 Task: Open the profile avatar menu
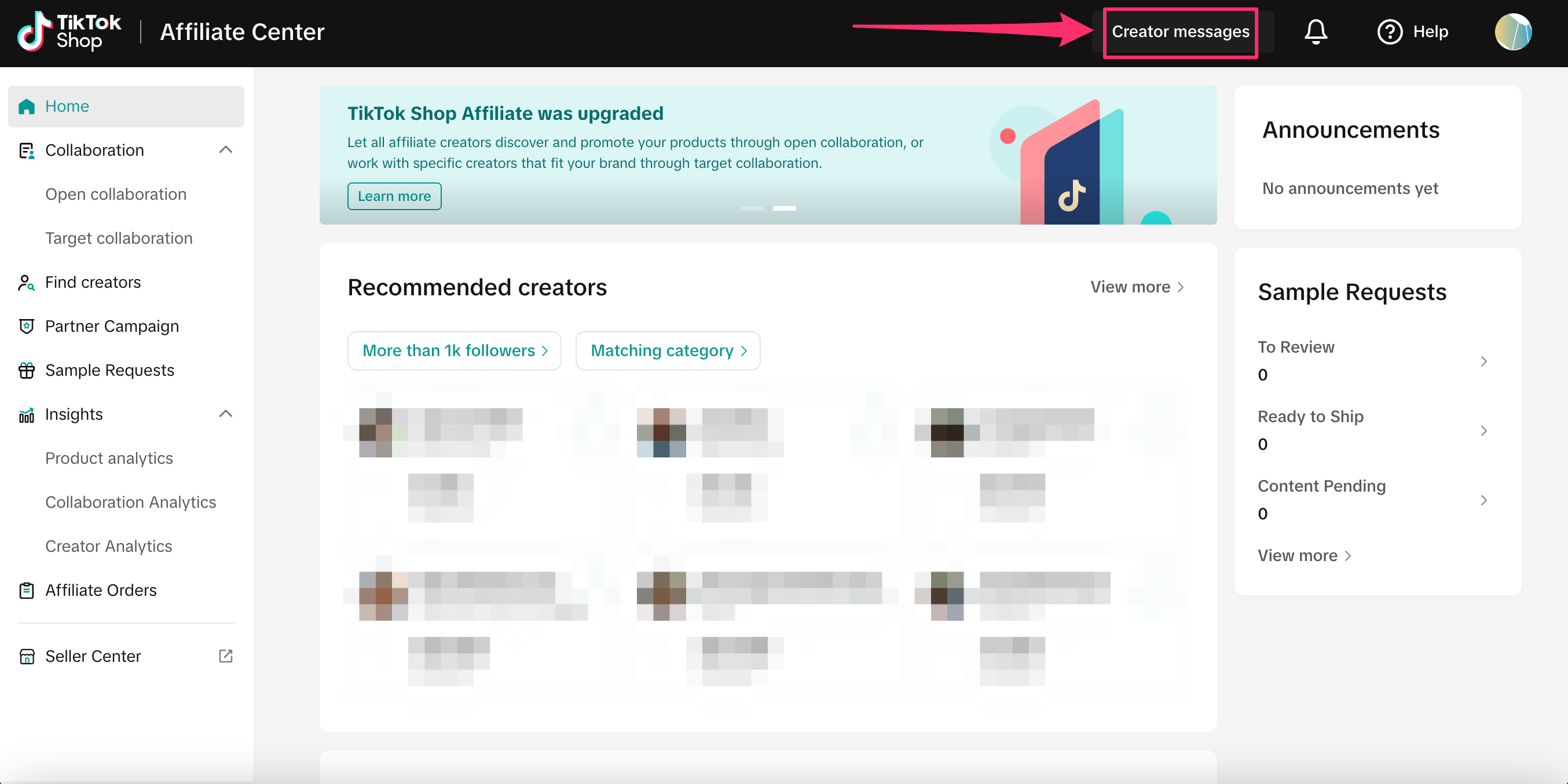pos(1512,32)
